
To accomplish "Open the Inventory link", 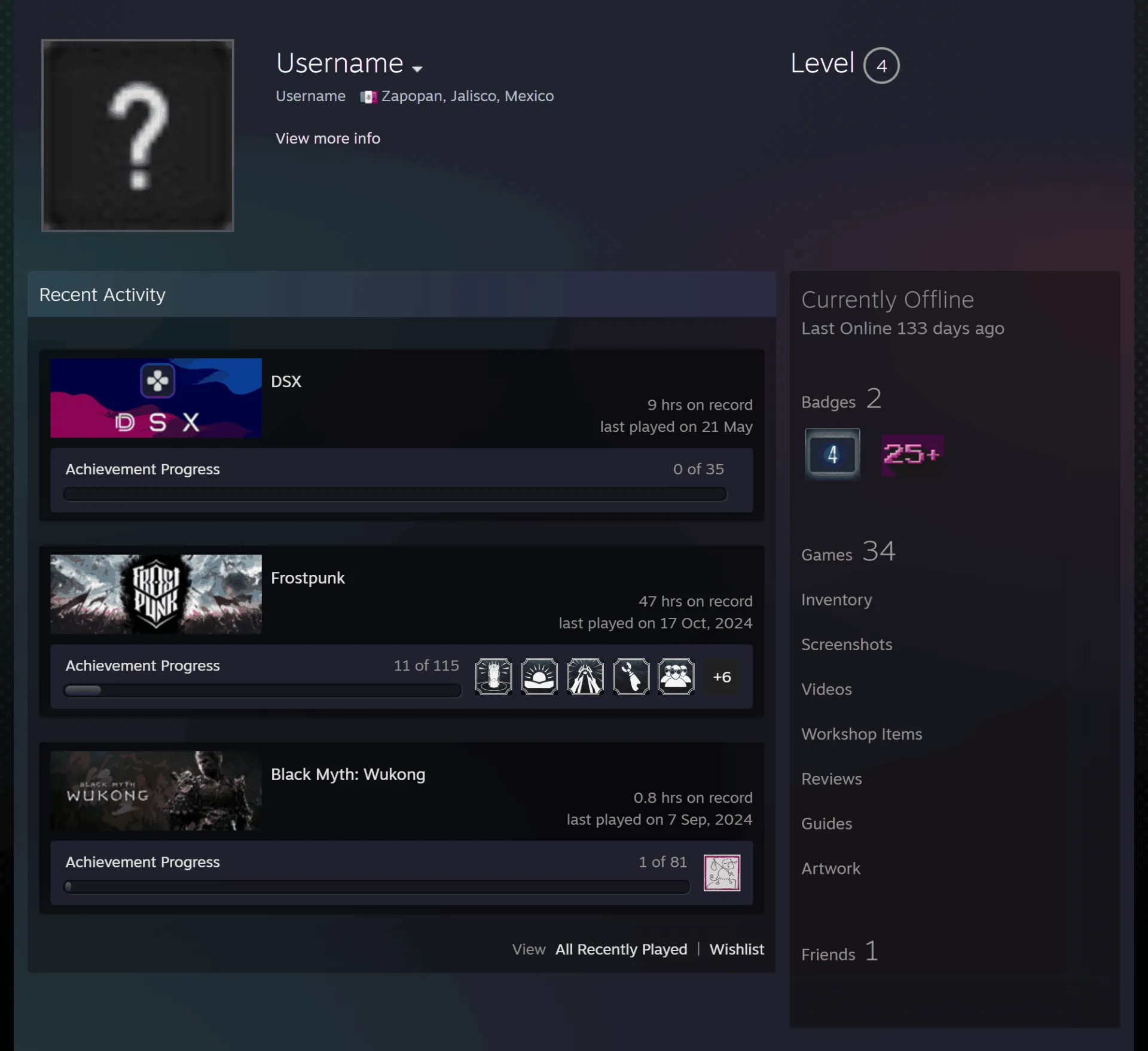I will (x=836, y=600).
